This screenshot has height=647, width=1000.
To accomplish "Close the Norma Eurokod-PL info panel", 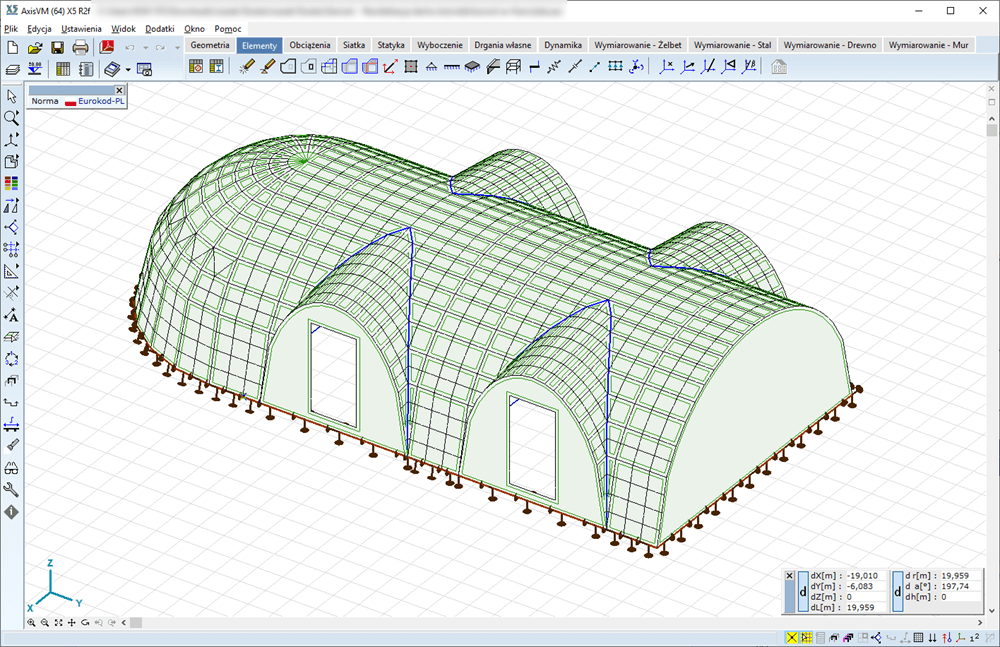I will (119, 90).
